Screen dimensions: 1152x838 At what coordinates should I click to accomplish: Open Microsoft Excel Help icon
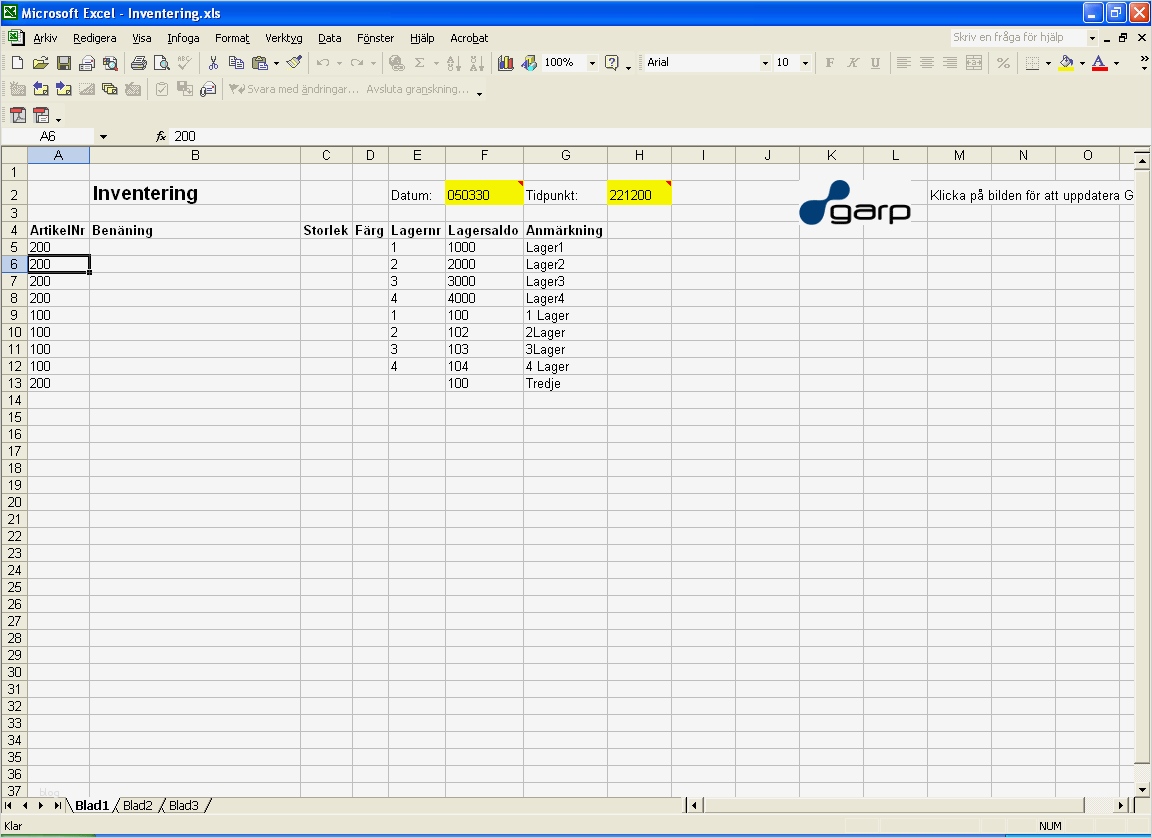coord(611,63)
